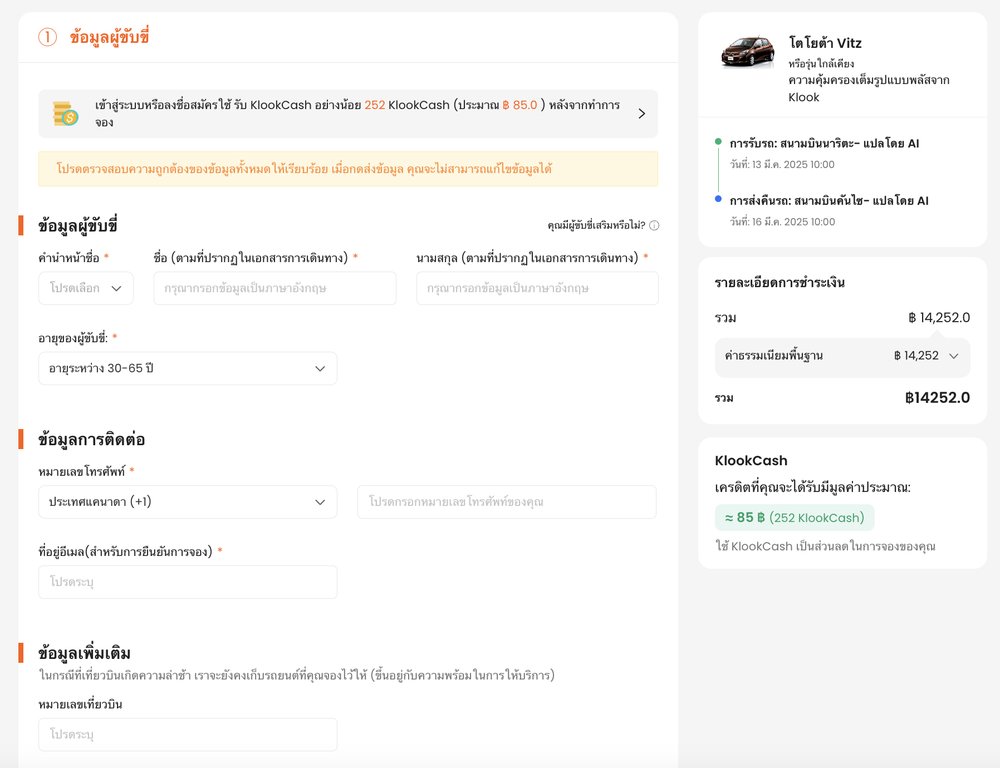Screen dimensions: 1000x768
Task: Click the green 85 ฿ KlookCash badge
Action: (x=794, y=517)
